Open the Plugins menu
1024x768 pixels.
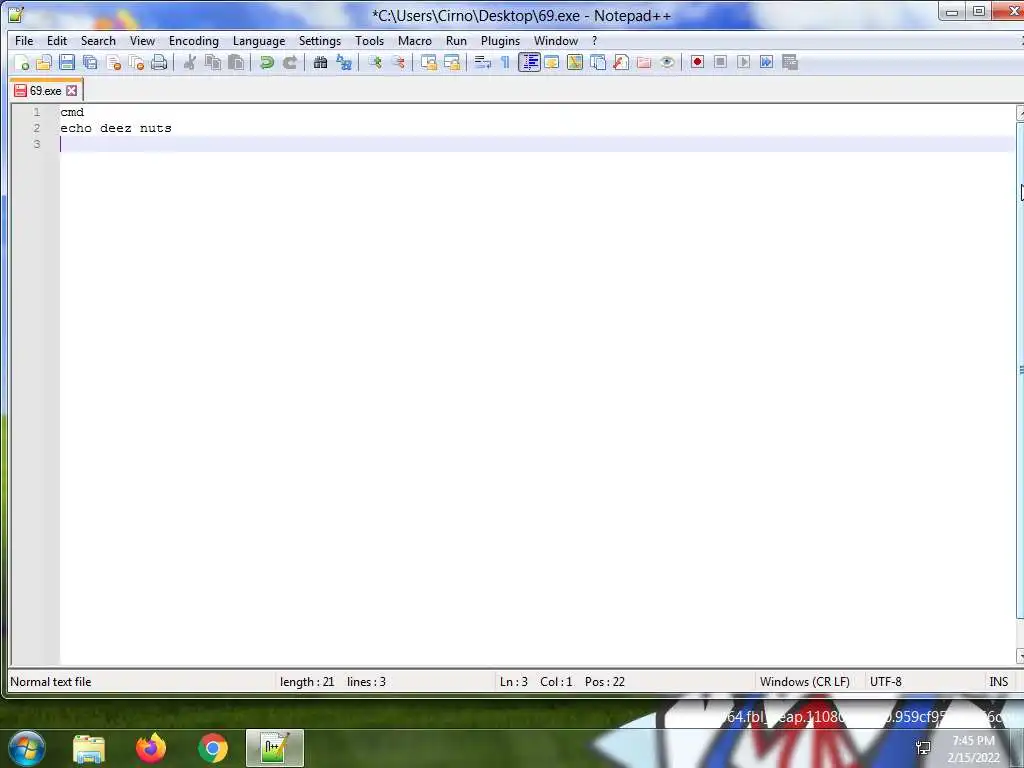coord(501,40)
